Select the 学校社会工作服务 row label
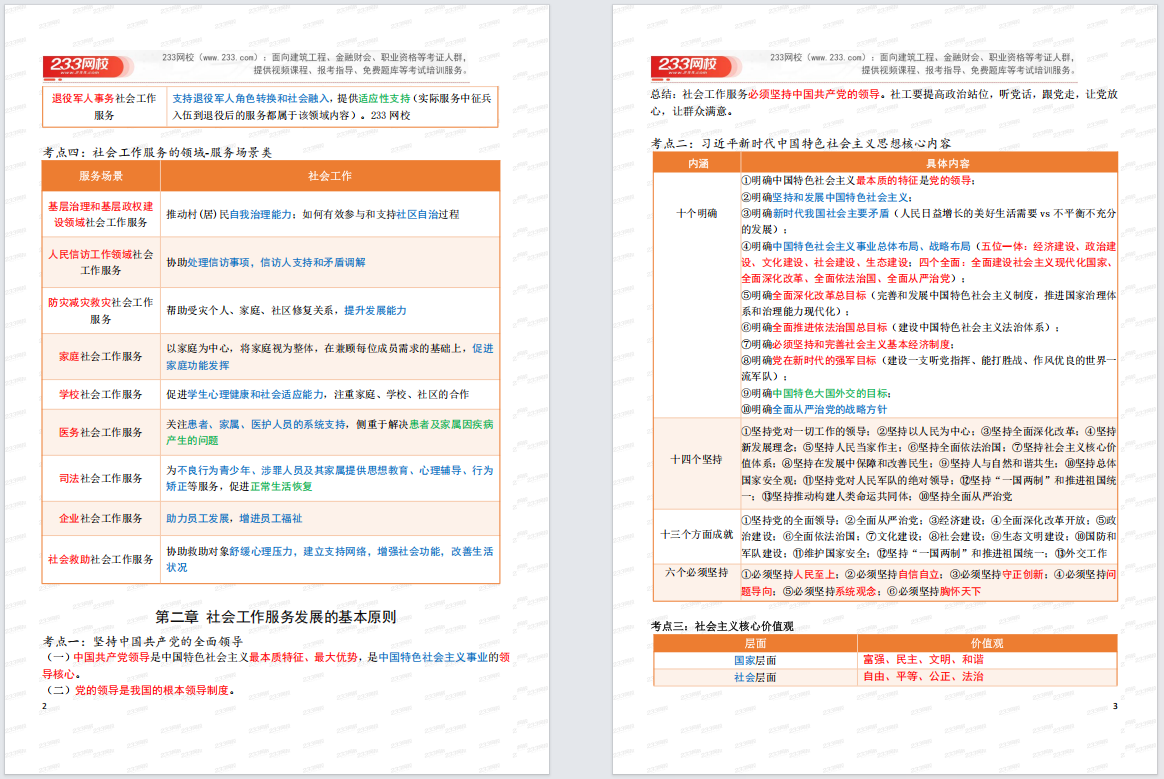 tap(101, 395)
